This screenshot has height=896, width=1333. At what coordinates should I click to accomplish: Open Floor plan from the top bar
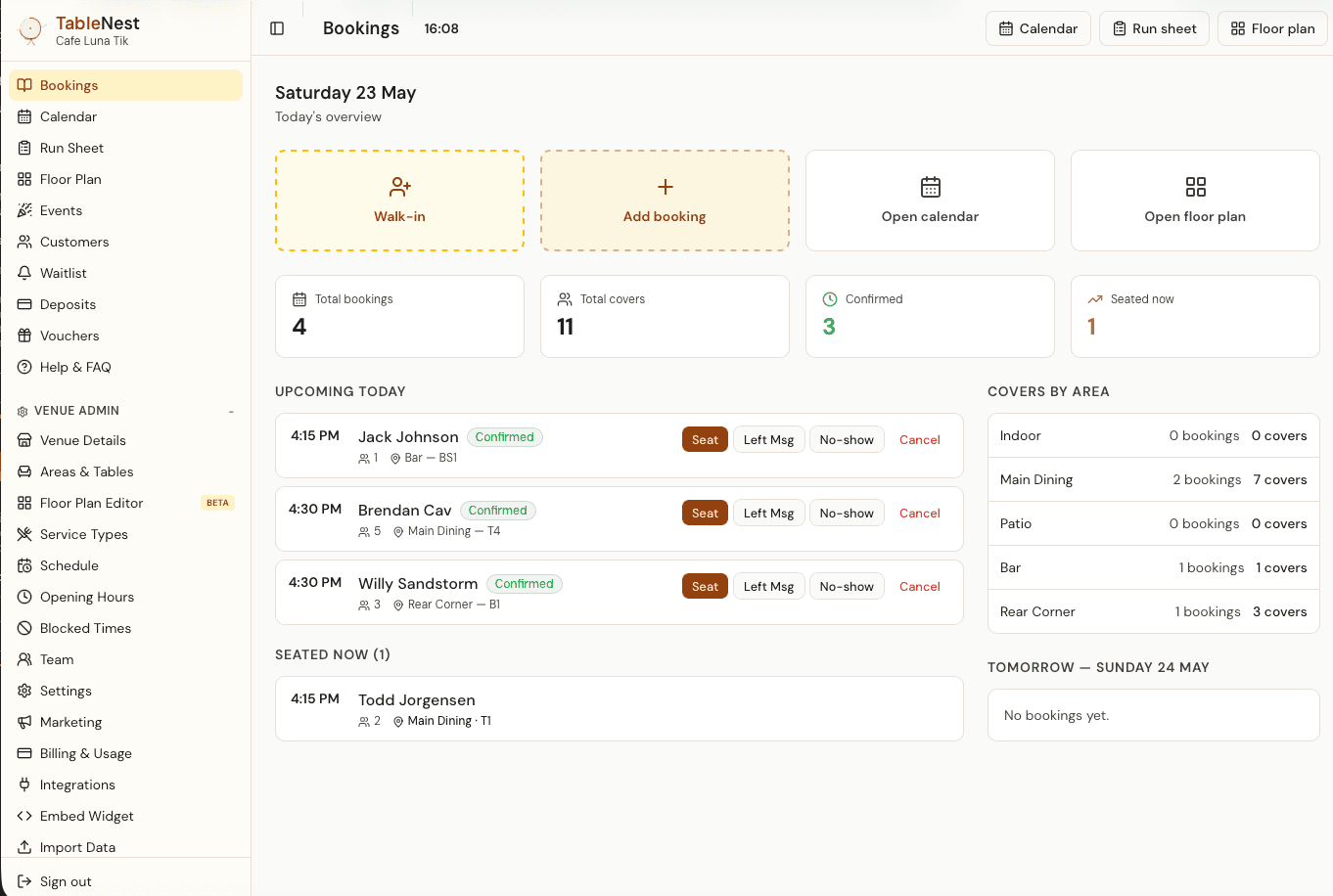tap(1272, 28)
